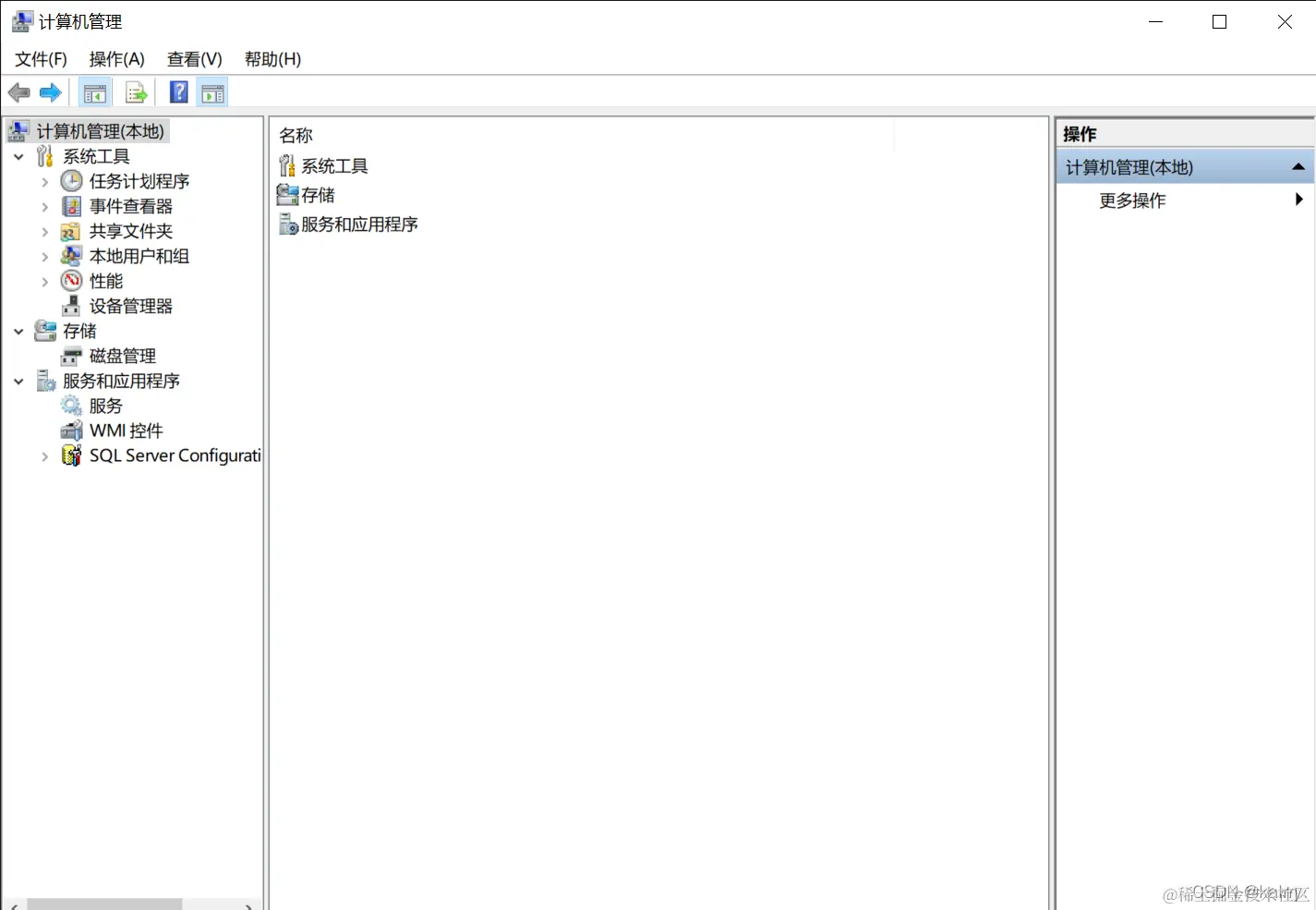This screenshot has height=910, width=1316.
Task: Select the 性能 tree label
Action: [x=106, y=281]
